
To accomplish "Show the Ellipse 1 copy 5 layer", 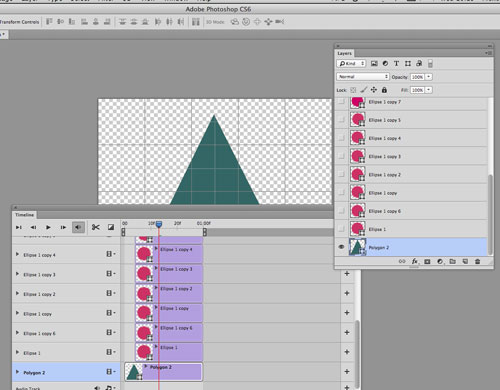I will point(341,119).
